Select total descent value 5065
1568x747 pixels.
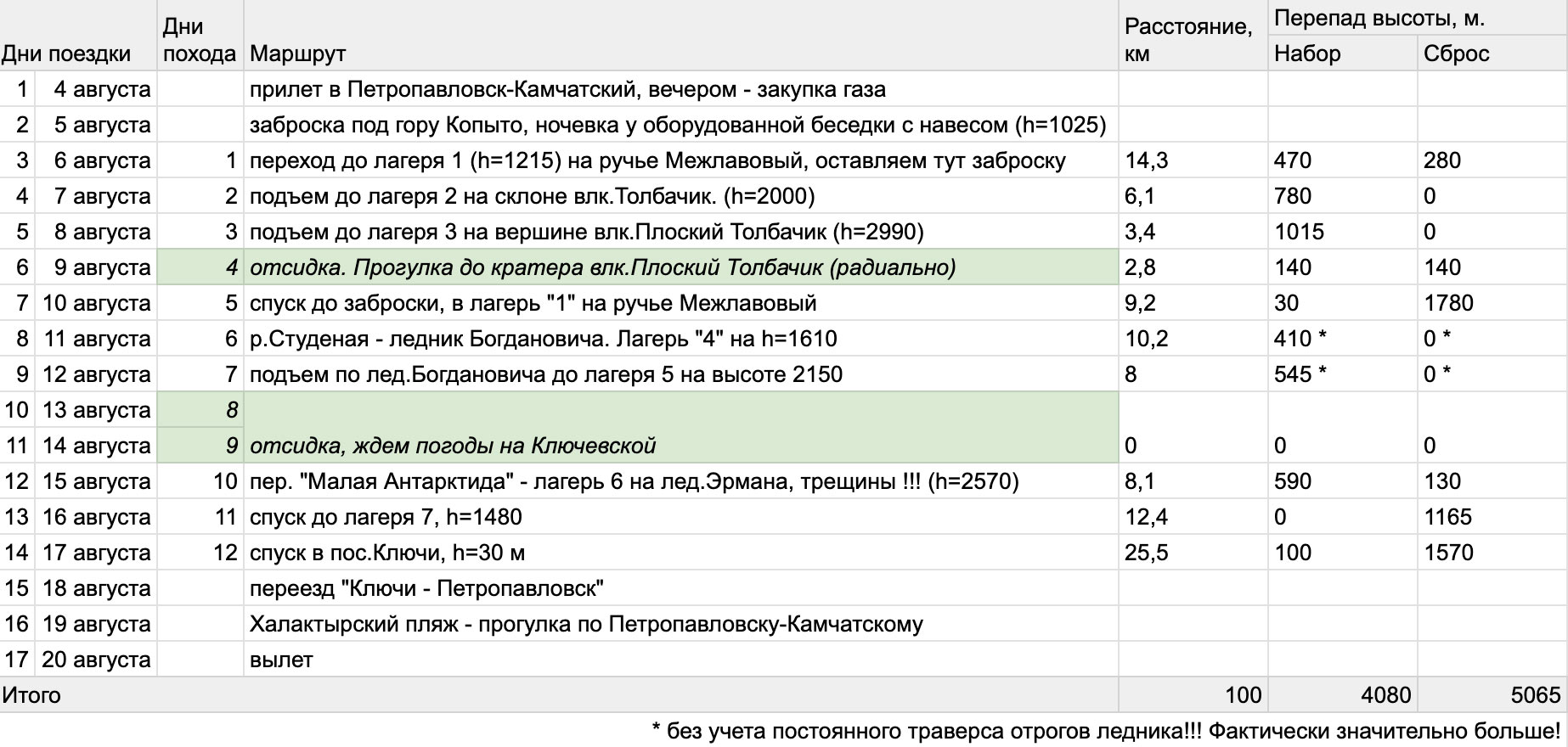click(x=1492, y=695)
